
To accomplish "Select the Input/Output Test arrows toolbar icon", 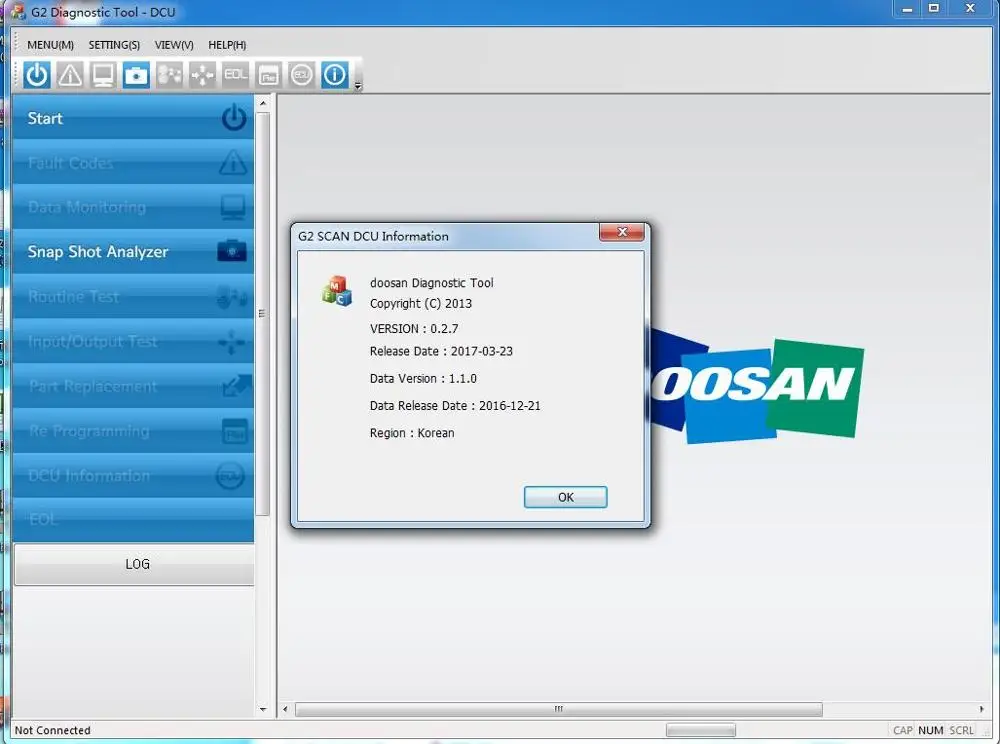I will click(202, 74).
